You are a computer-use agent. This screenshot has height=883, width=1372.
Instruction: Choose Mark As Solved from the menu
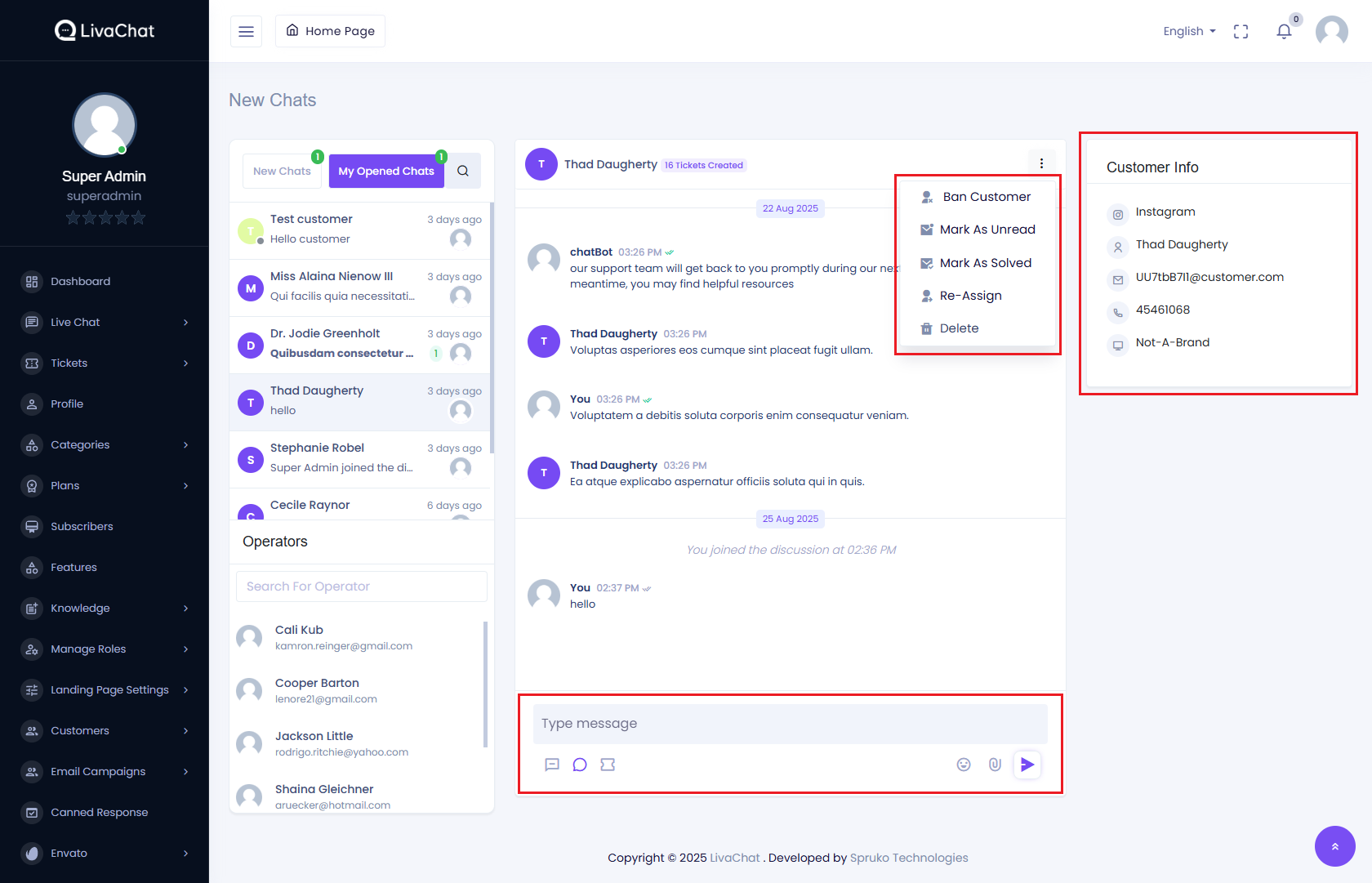pos(985,263)
